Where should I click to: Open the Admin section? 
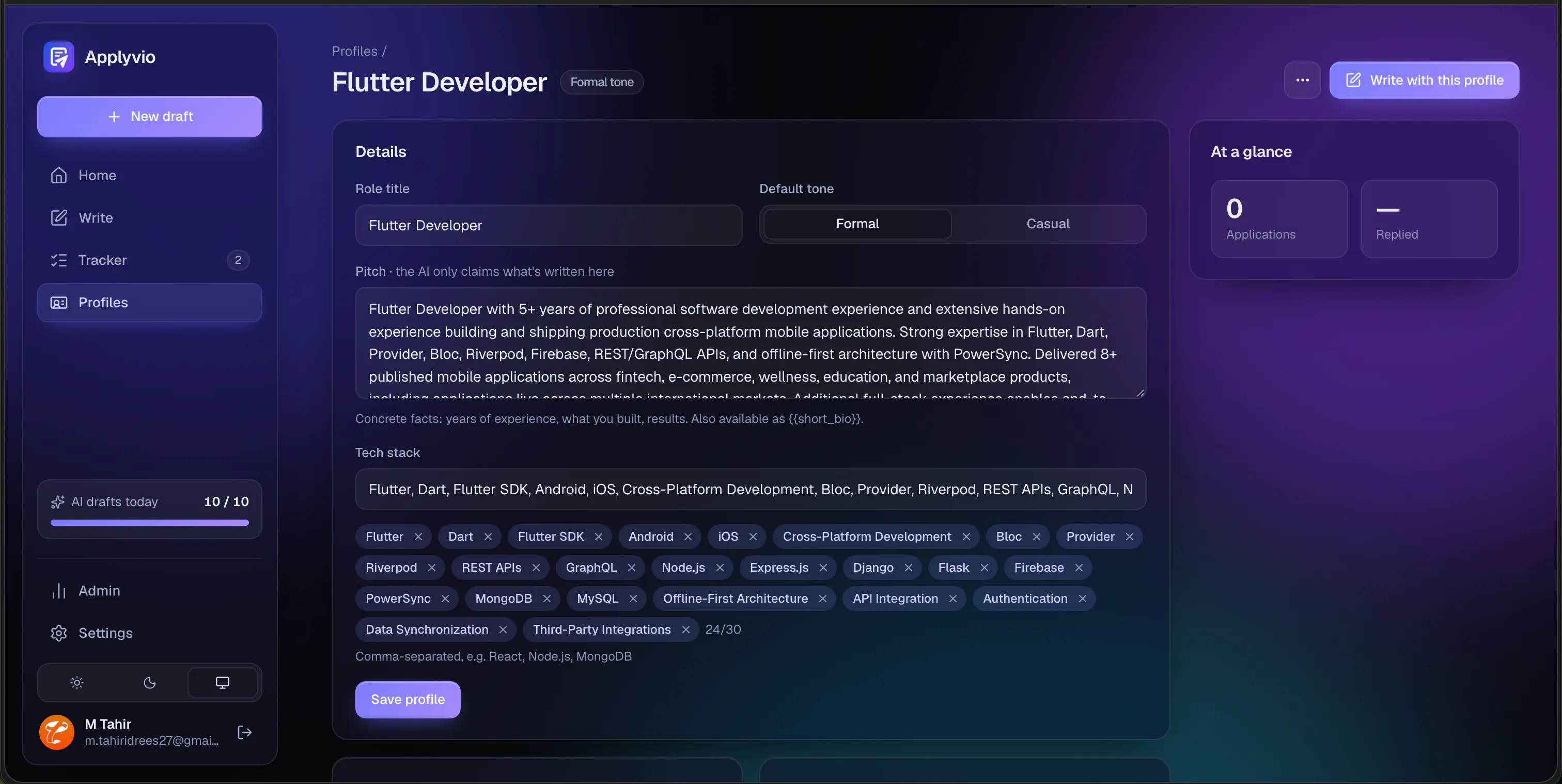[x=150, y=590]
